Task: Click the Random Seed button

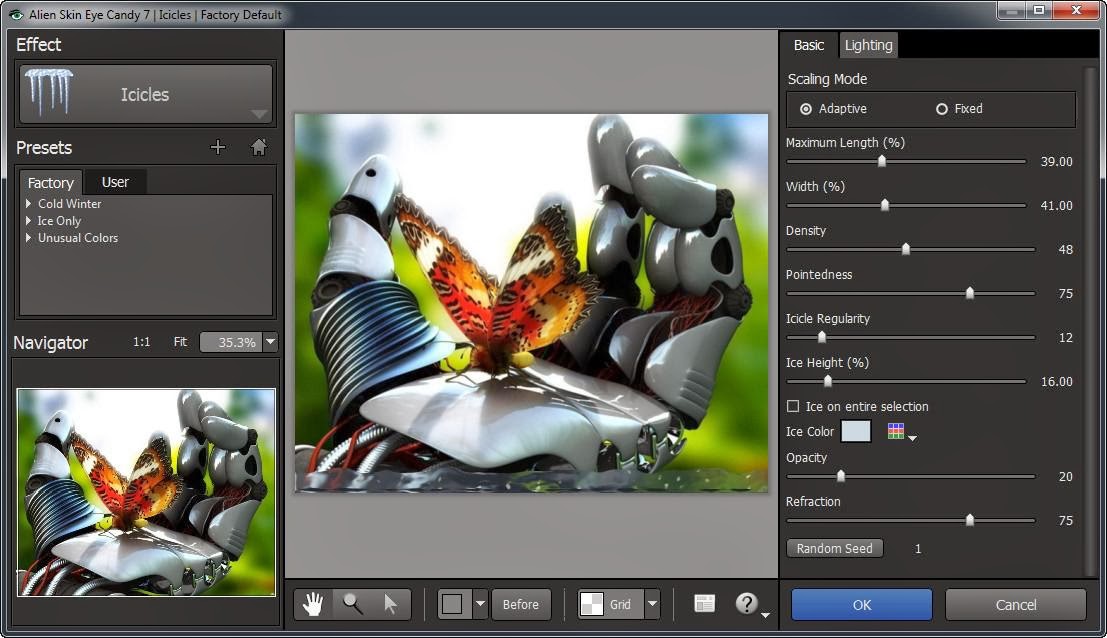Action: point(834,548)
